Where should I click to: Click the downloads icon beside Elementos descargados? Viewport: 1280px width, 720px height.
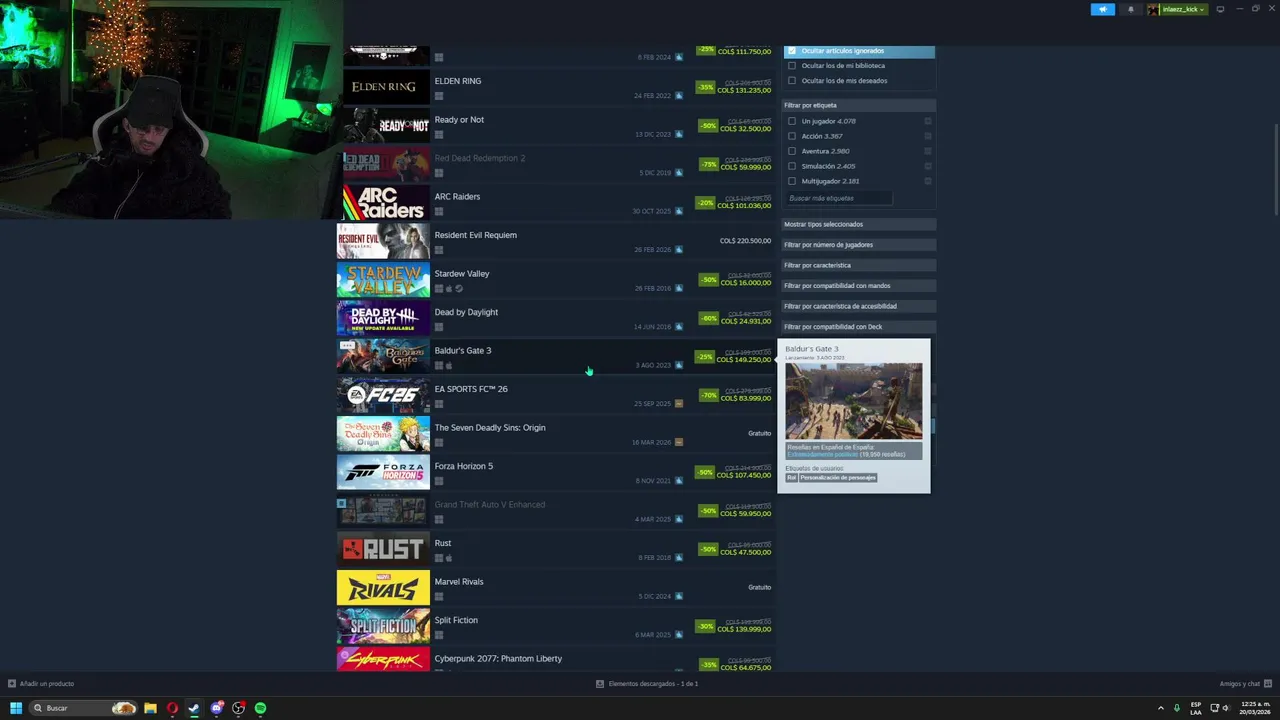tap(600, 684)
